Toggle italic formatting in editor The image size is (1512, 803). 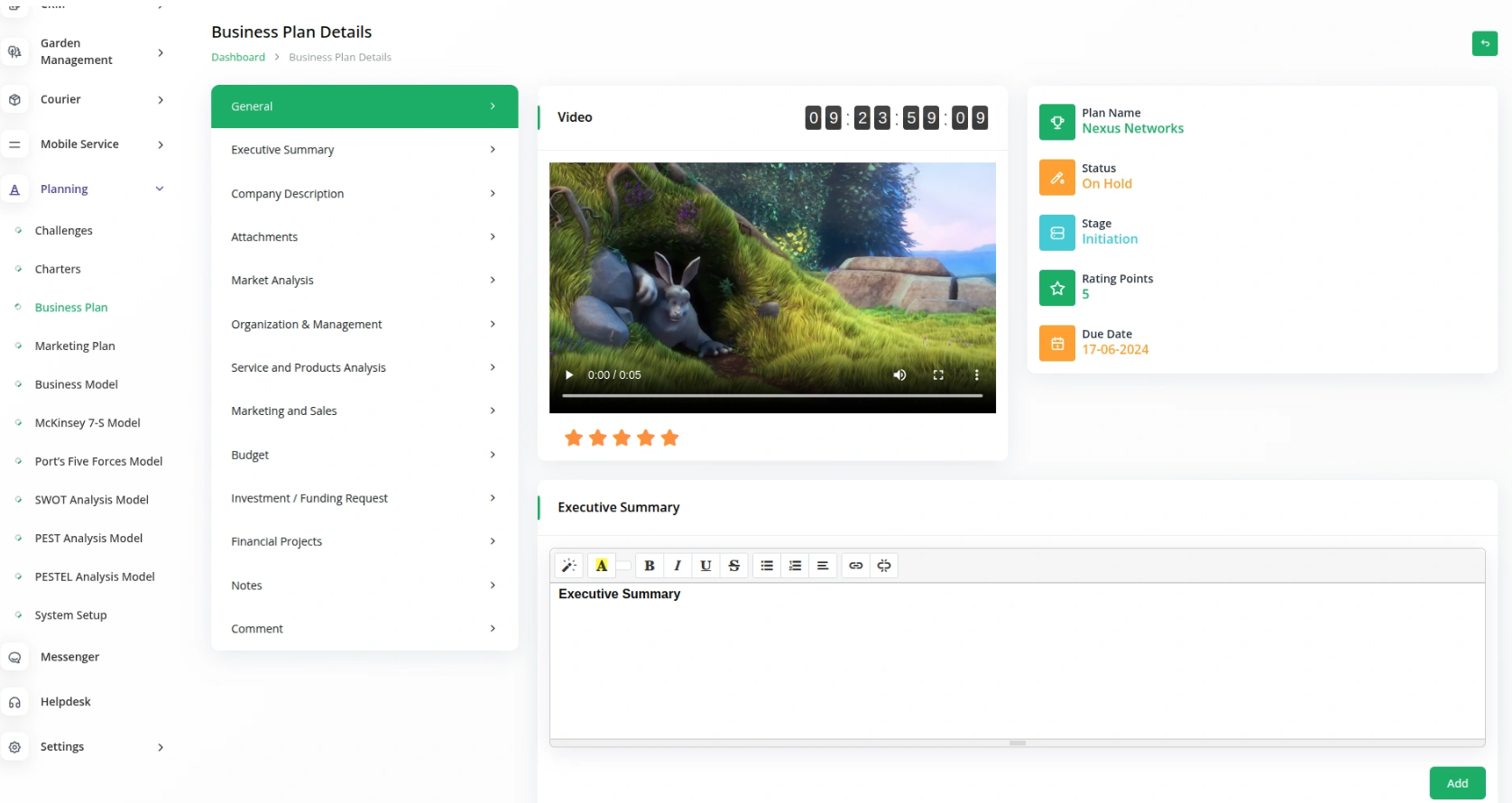(677, 566)
